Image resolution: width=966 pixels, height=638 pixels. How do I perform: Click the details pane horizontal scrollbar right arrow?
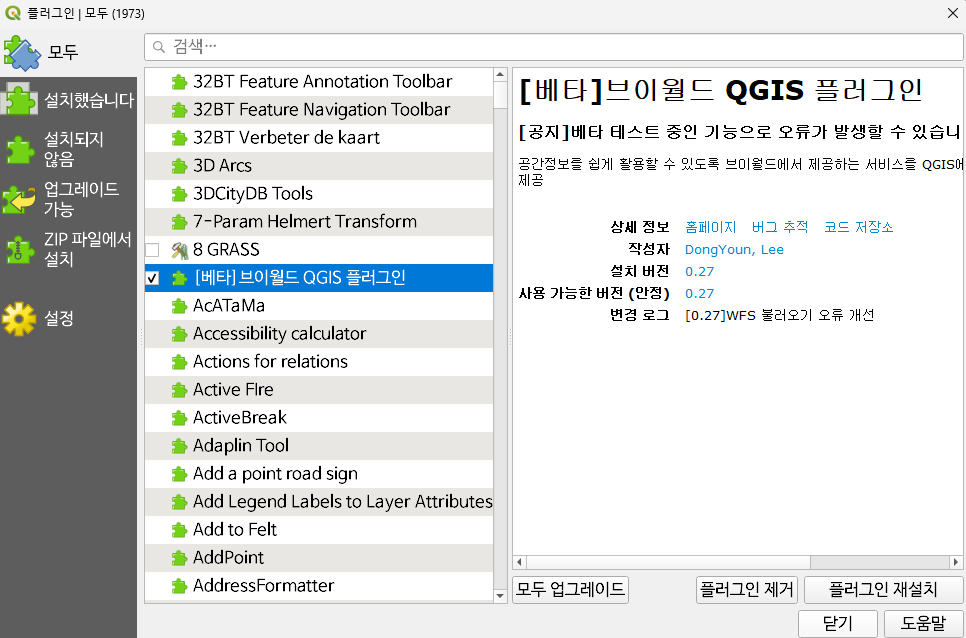[x=956, y=562]
